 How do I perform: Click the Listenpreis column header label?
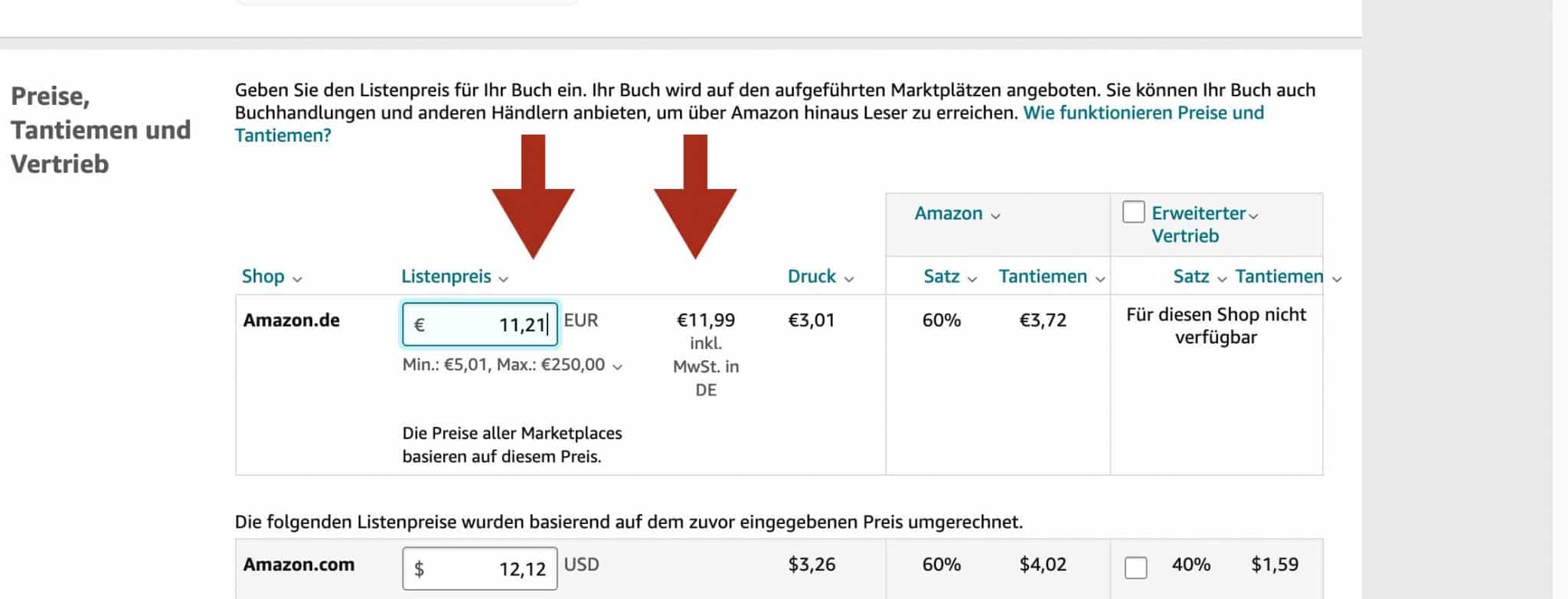[x=446, y=276]
